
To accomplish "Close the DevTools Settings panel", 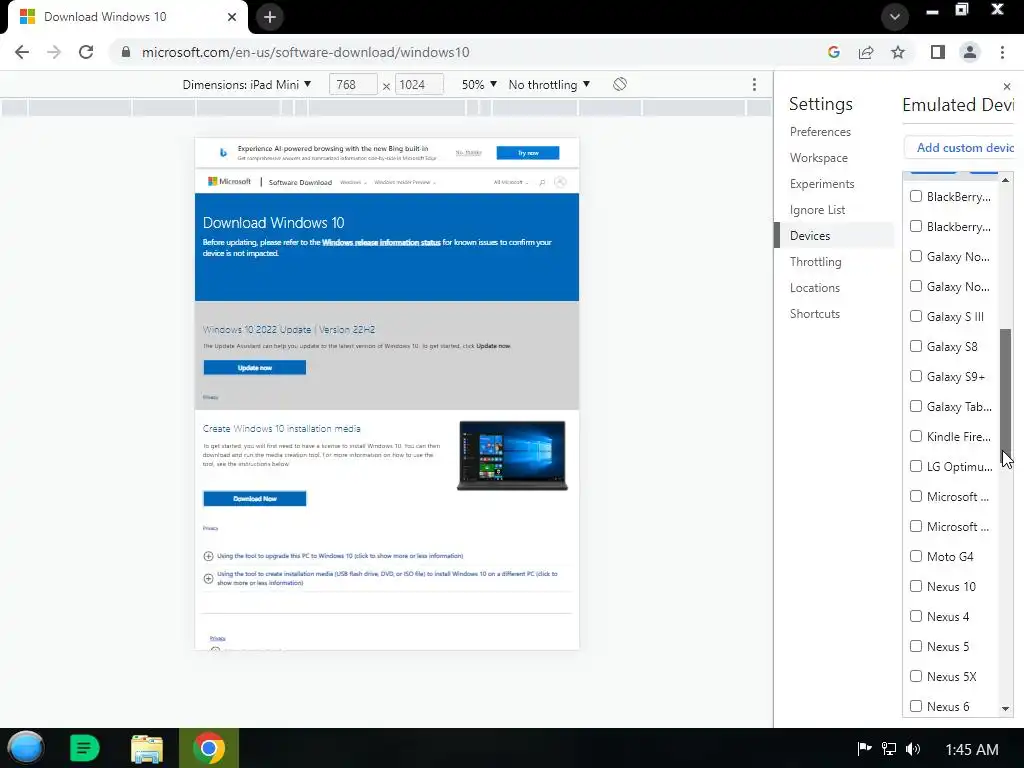I will pos(1006,86).
